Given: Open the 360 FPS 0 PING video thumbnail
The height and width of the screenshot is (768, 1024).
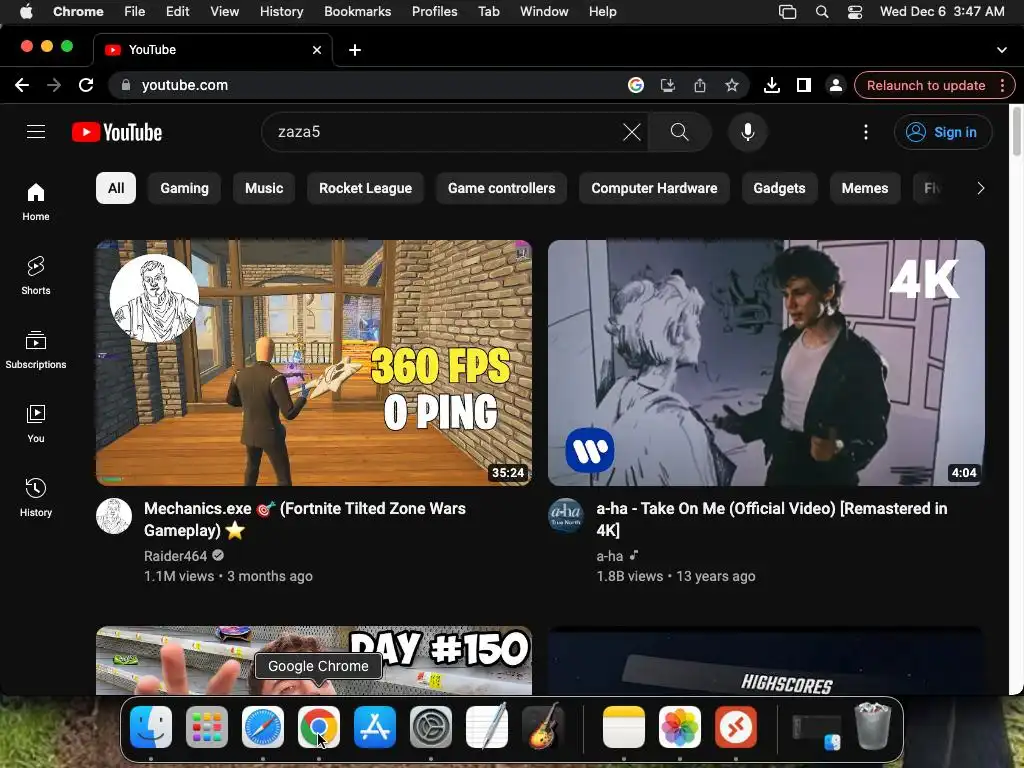Looking at the screenshot, I should point(313,362).
